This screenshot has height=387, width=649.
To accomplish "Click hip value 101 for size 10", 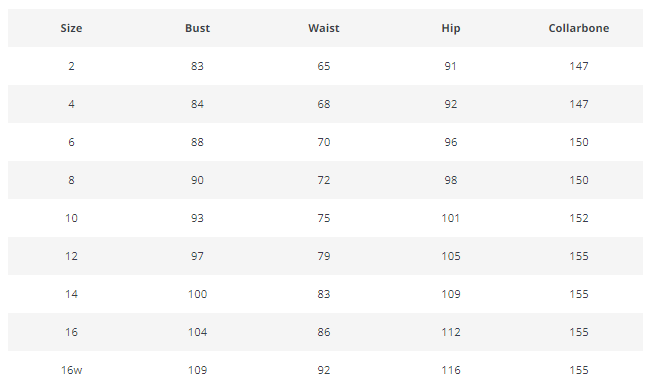I will (x=450, y=218).
